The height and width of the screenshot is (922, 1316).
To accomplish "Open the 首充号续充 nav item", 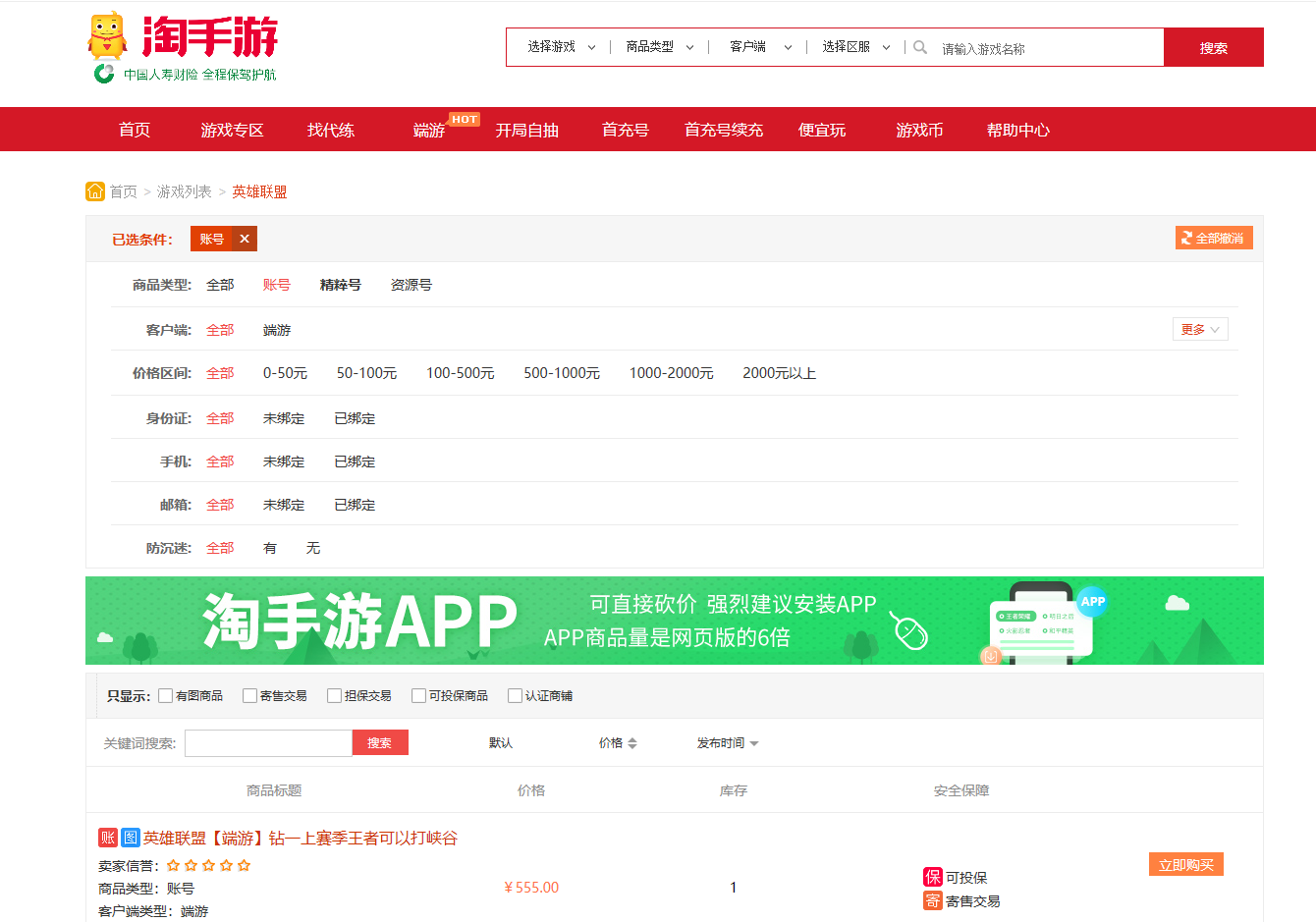I will tap(724, 130).
